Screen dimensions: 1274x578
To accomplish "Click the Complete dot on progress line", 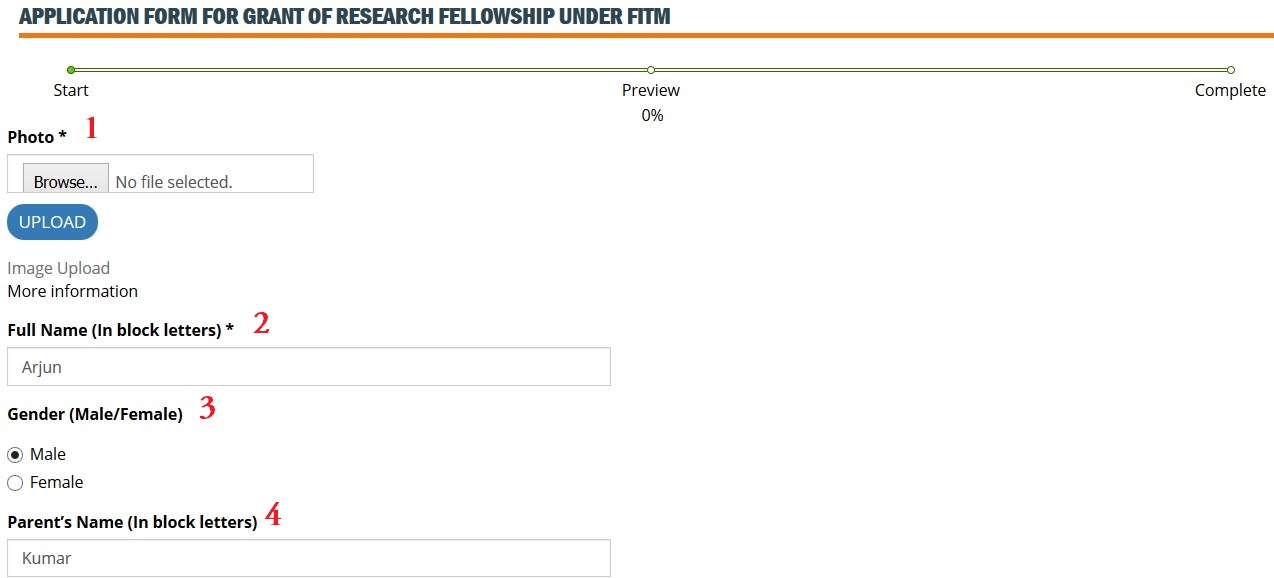I will 1231,70.
